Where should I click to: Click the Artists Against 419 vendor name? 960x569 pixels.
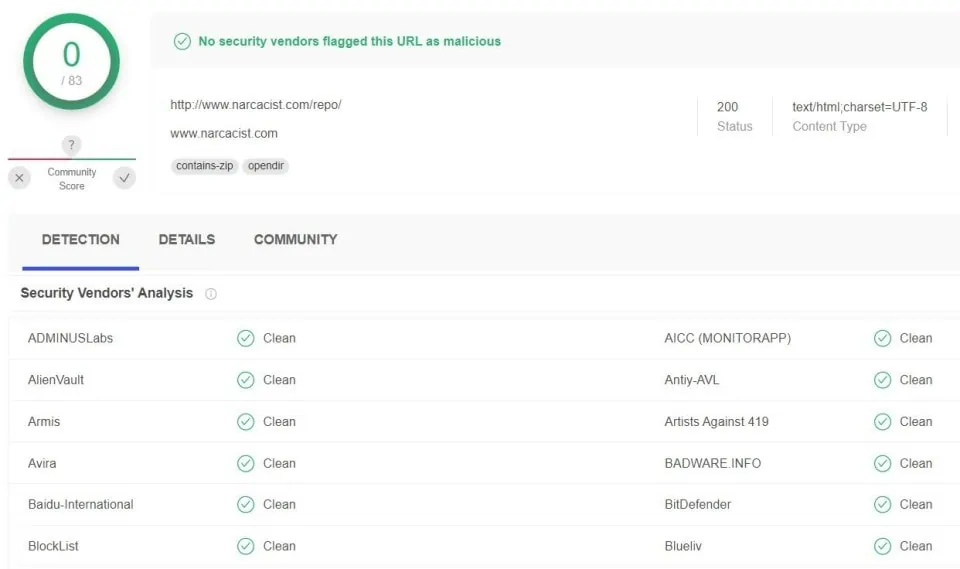click(x=716, y=421)
